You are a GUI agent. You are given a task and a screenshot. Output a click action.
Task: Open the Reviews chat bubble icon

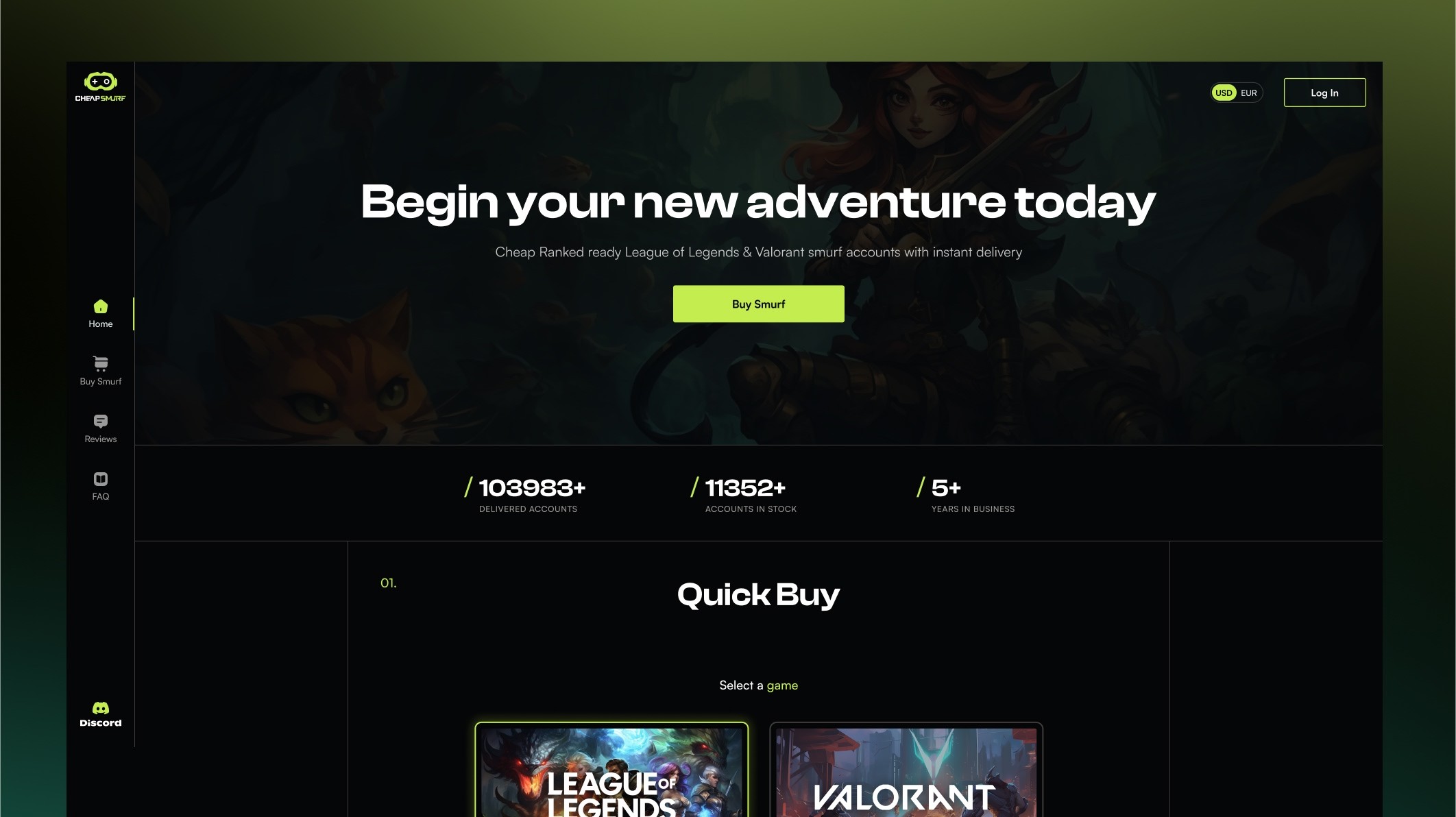pyautogui.click(x=101, y=421)
